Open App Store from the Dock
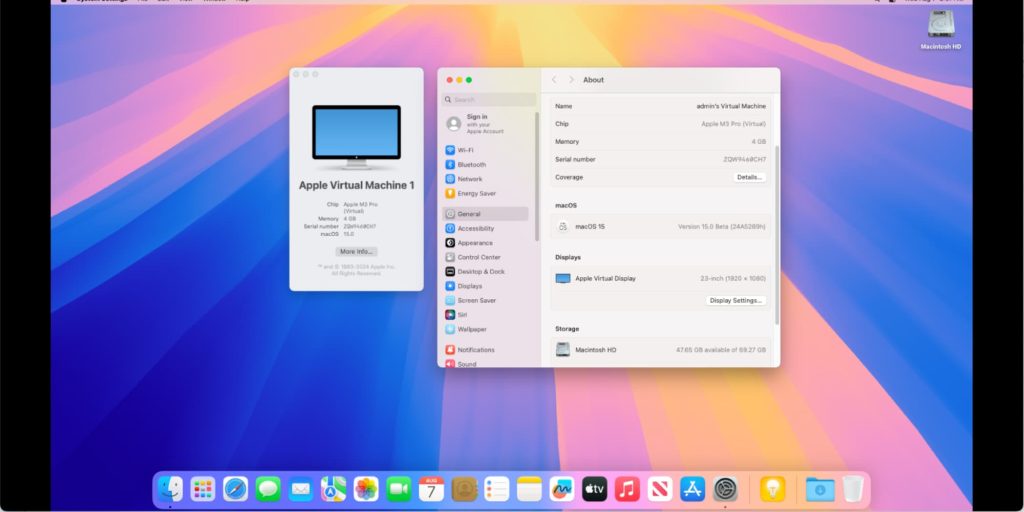This screenshot has height=512, width=1024. (x=692, y=489)
